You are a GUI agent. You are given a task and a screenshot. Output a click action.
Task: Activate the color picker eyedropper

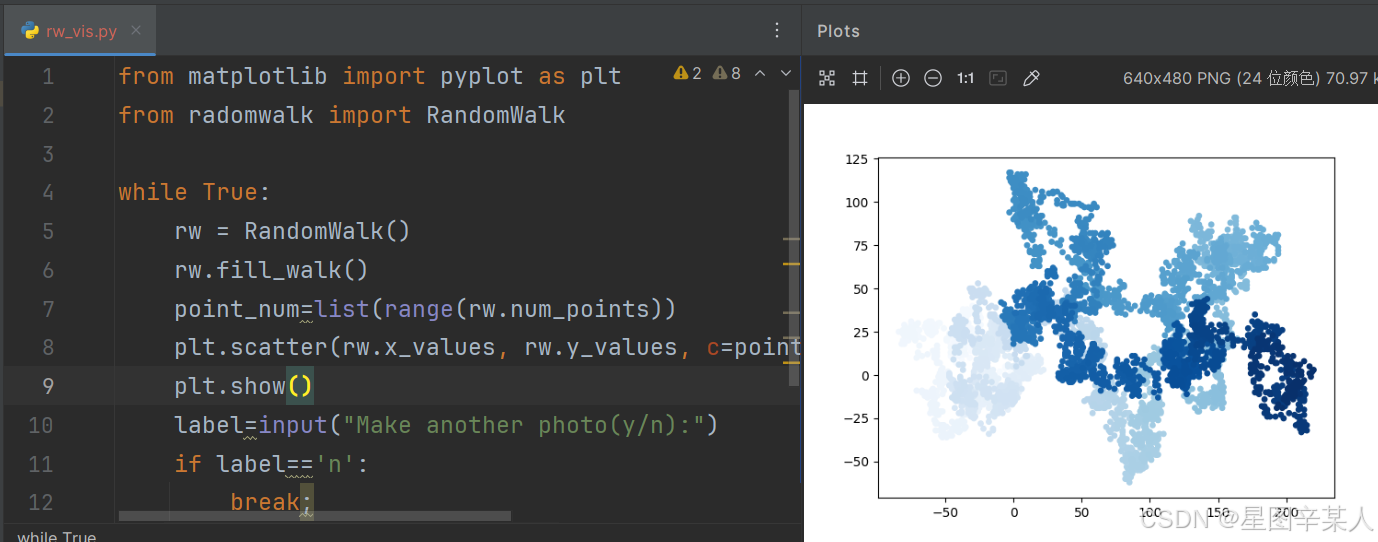[1031, 78]
